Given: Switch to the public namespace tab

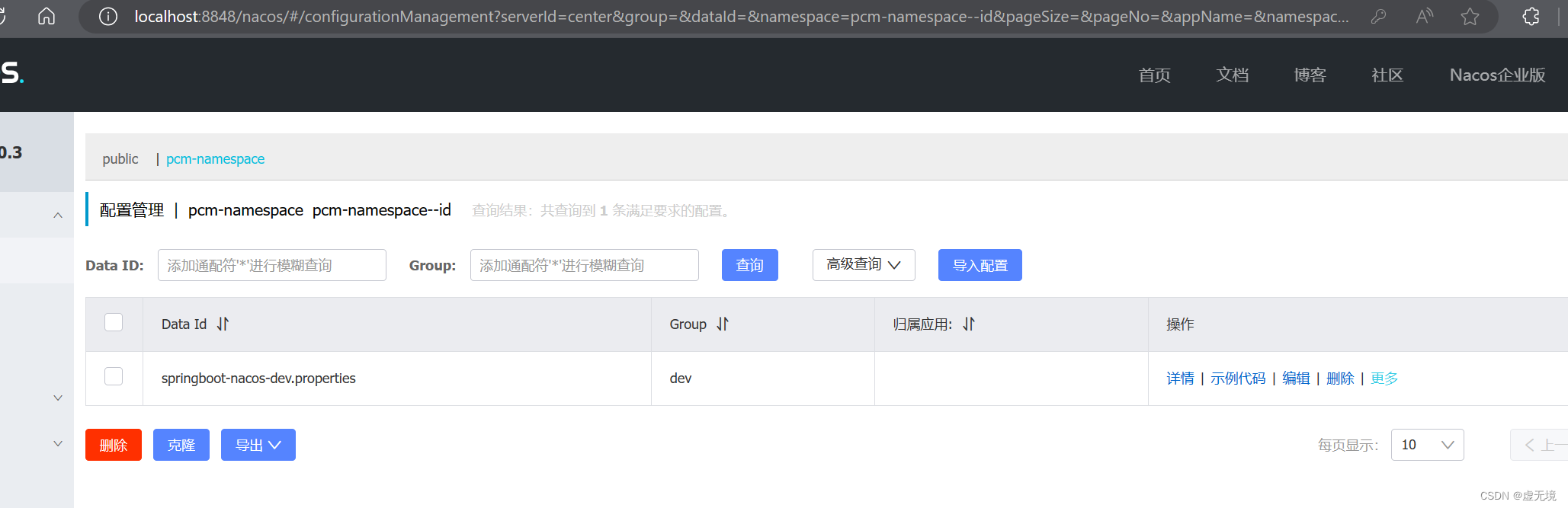Looking at the screenshot, I should point(120,158).
